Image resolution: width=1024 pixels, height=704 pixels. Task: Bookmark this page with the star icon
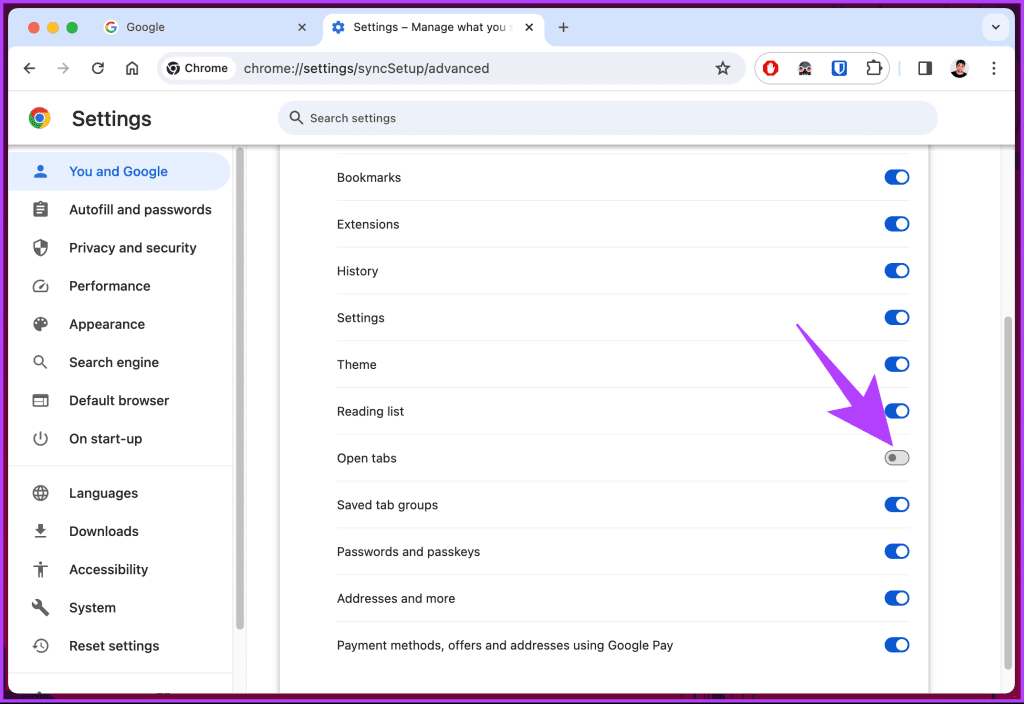coord(723,68)
